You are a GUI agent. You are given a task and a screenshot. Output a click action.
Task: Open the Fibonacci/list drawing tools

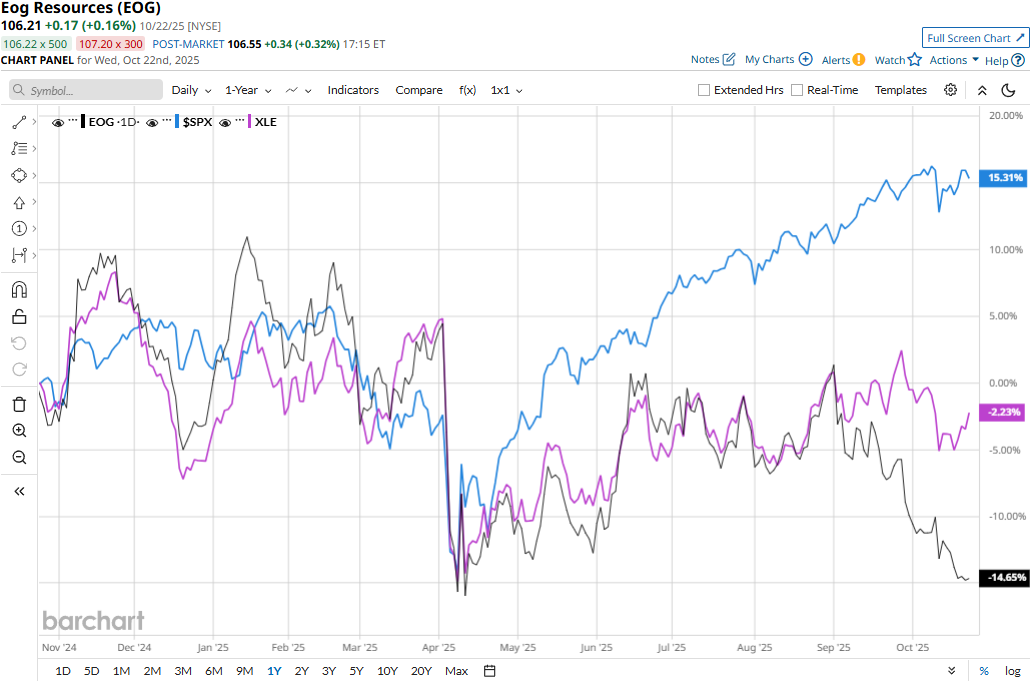[19, 149]
